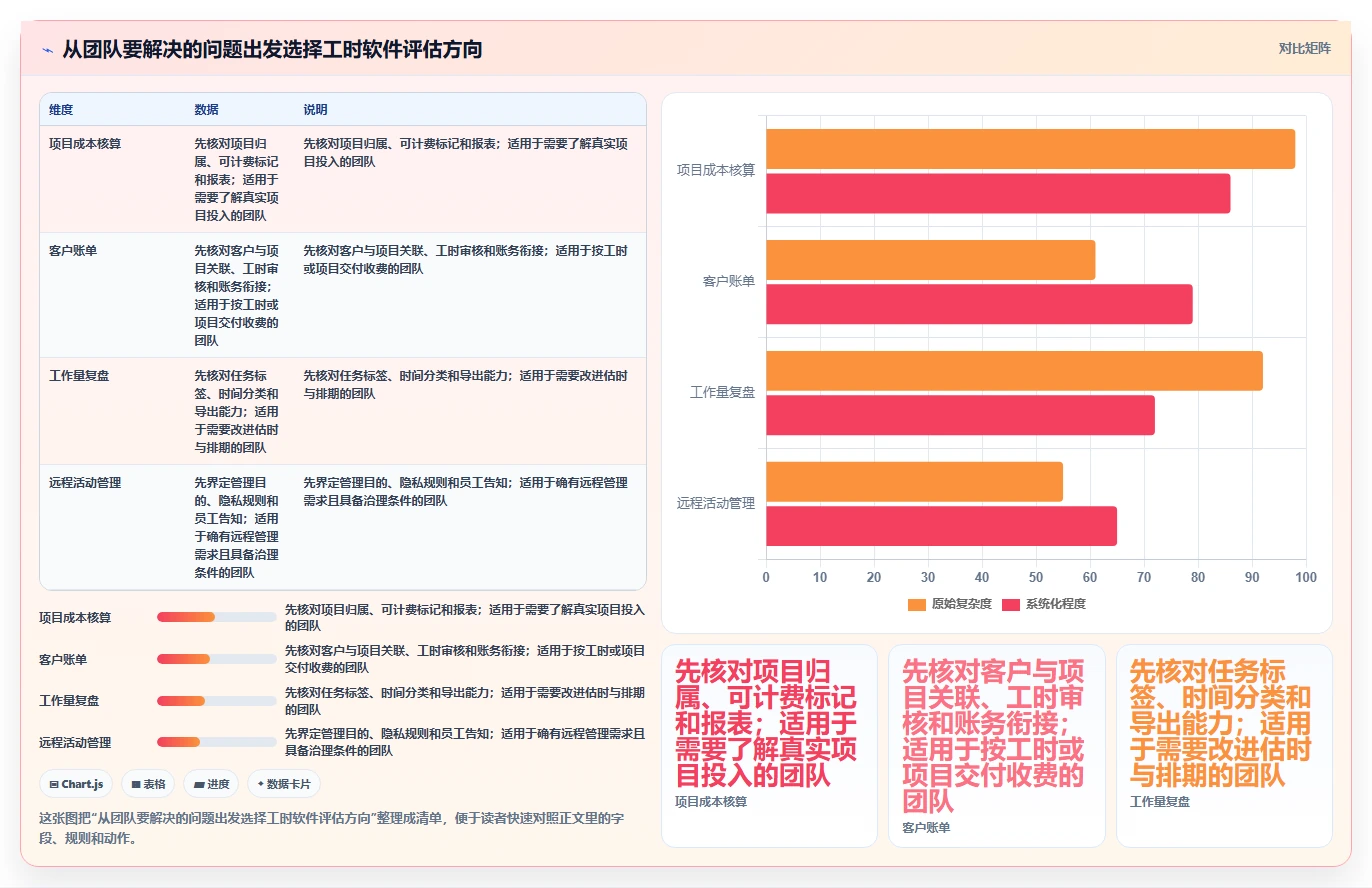Viewport: 1372px width, 888px height.
Task: Open the 工作量复盘 data card
Action: tap(1224, 746)
